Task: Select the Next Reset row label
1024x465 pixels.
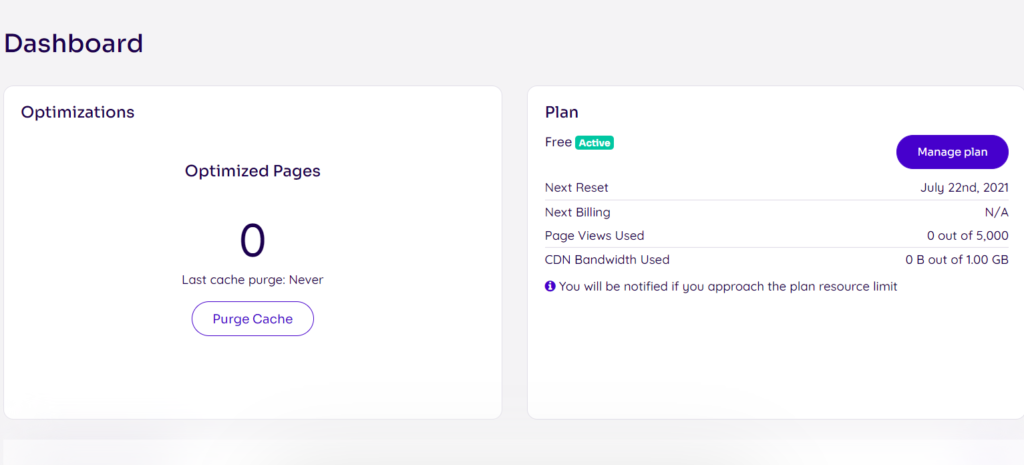Action: pyautogui.click(x=577, y=188)
